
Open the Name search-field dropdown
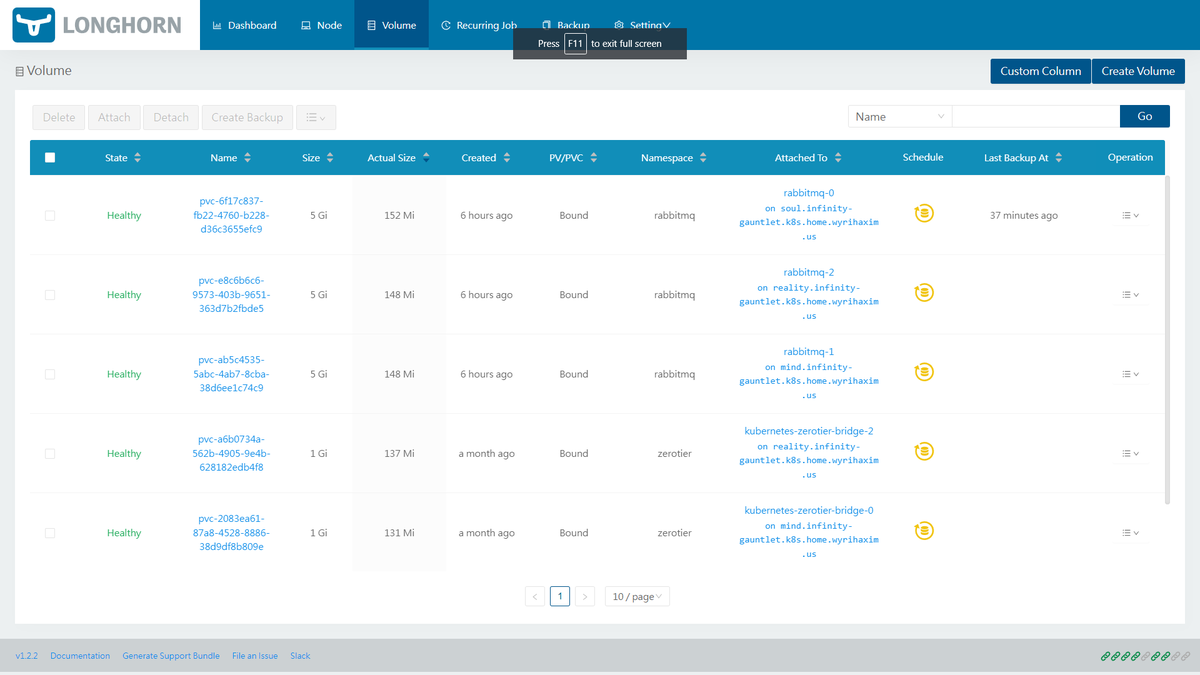pyautogui.click(x=900, y=117)
